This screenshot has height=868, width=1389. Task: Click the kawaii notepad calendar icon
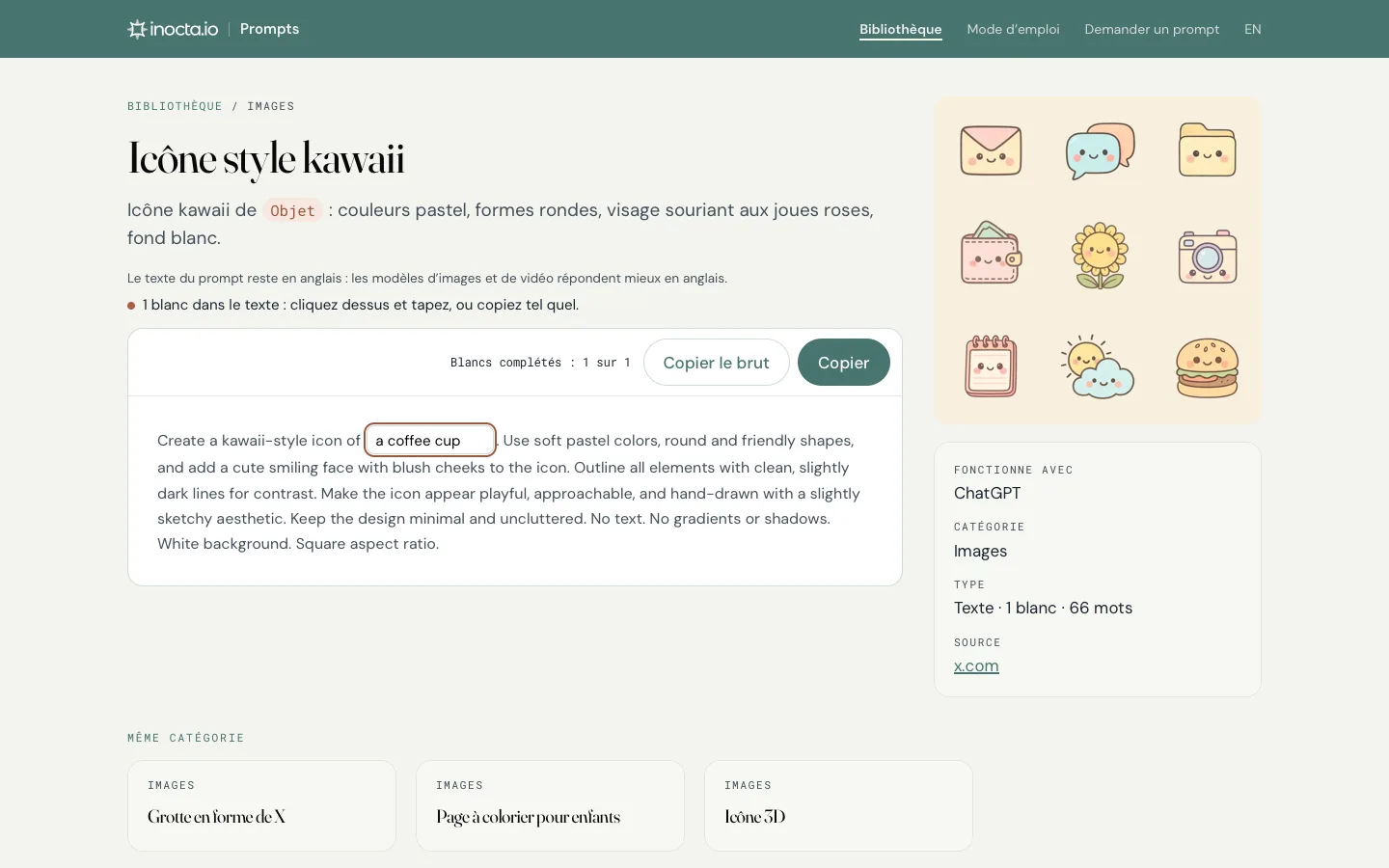[x=991, y=366]
